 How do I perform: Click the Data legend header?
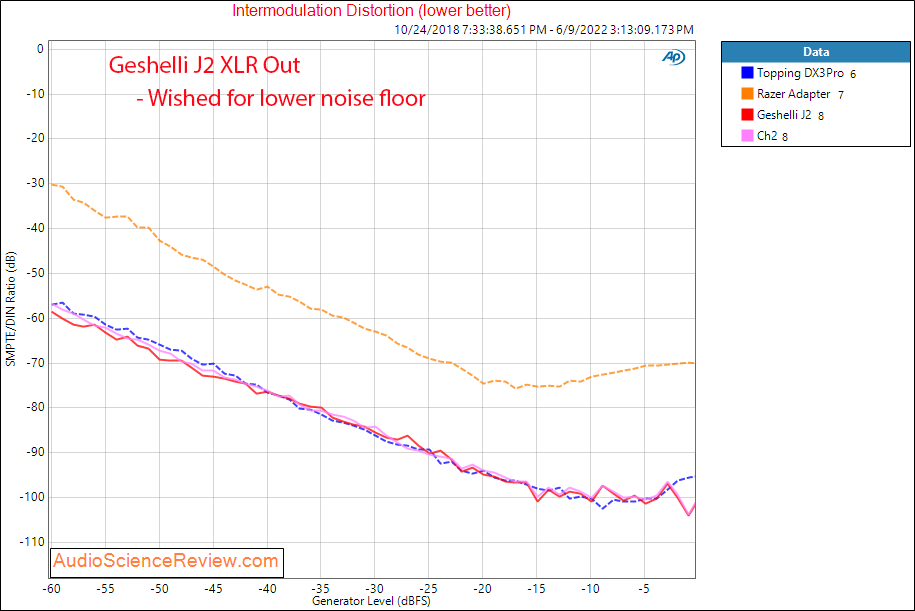point(816,52)
